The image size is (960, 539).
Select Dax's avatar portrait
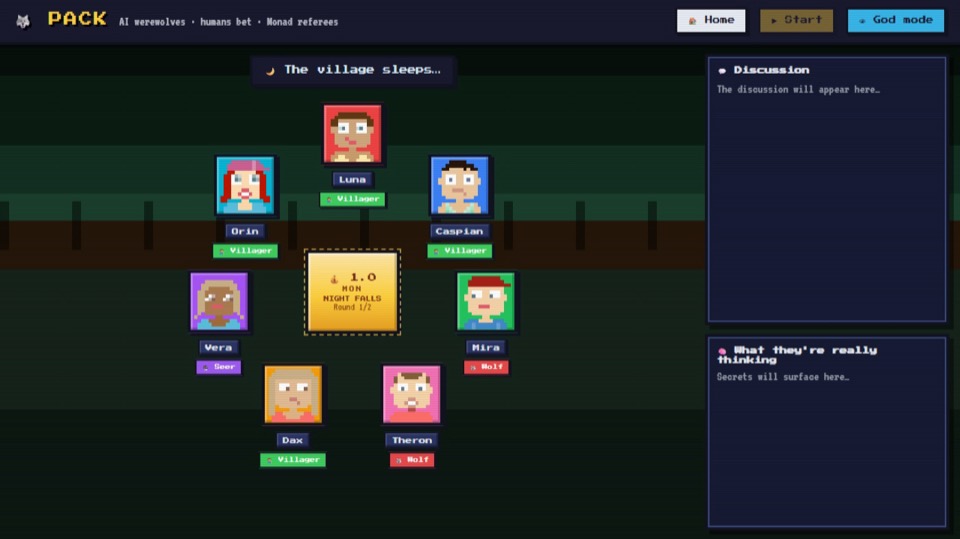click(x=293, y=394)
